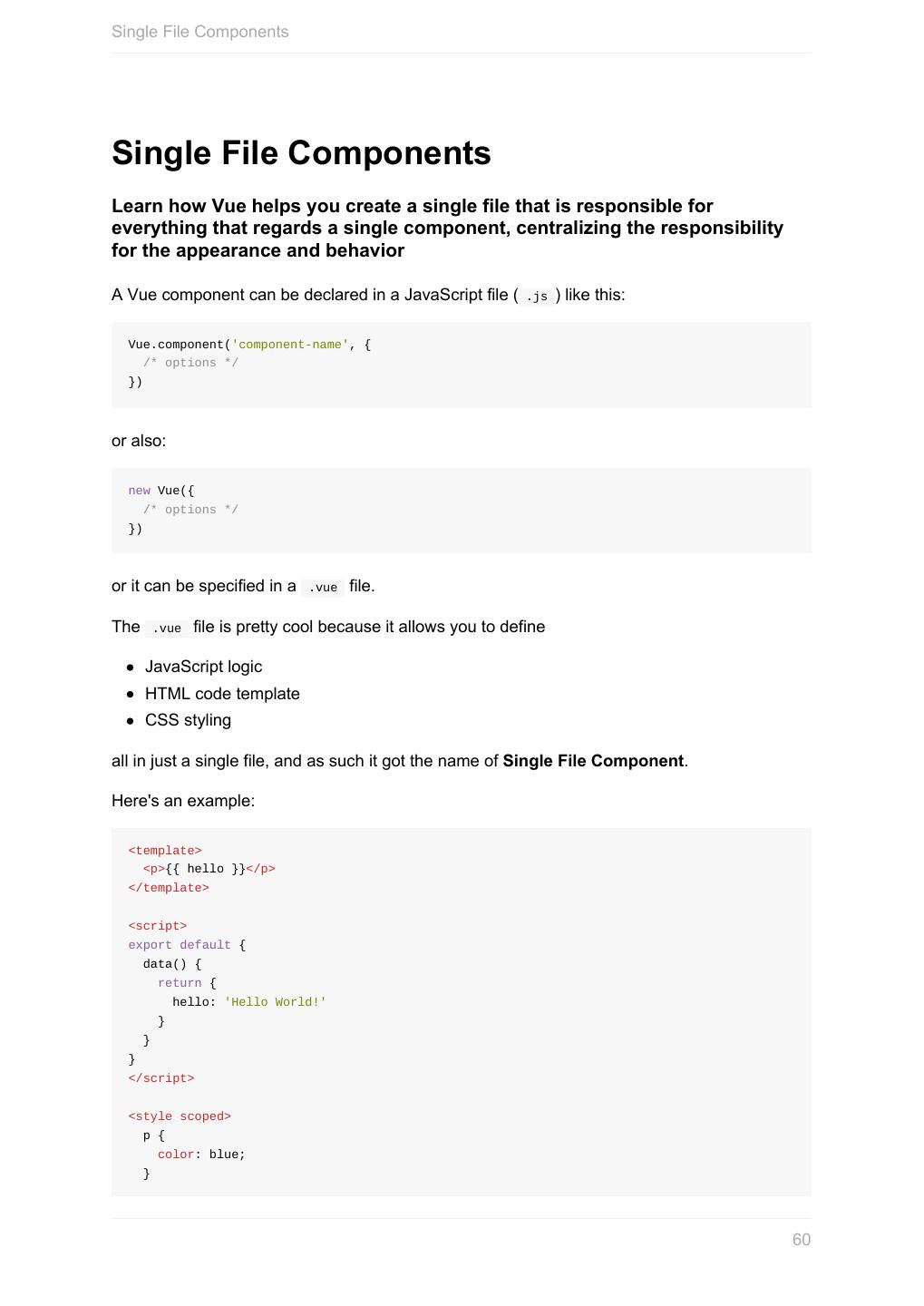This screenshot has width=924, height=1306.
Task: Click the "or also:" paragraph text
Action: (x=139, y=441)
